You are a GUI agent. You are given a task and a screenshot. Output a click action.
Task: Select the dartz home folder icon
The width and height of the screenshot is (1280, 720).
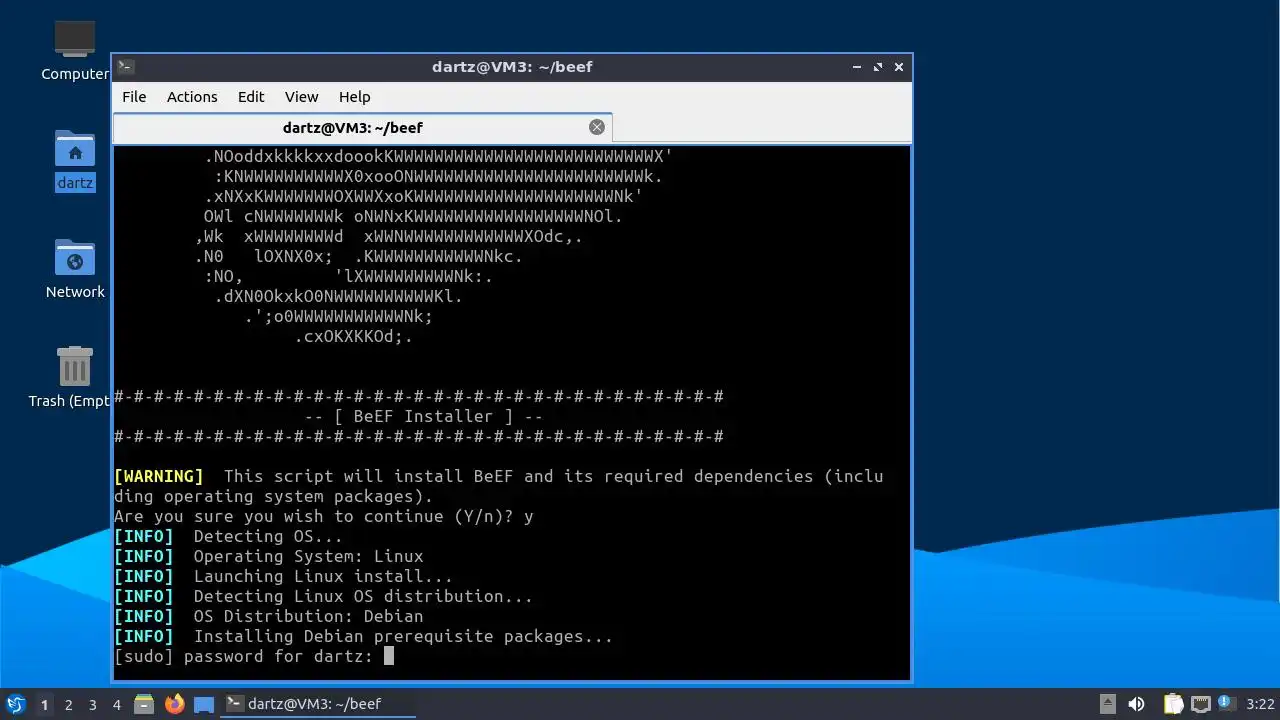pyautogui.click(x=75, y=160)
